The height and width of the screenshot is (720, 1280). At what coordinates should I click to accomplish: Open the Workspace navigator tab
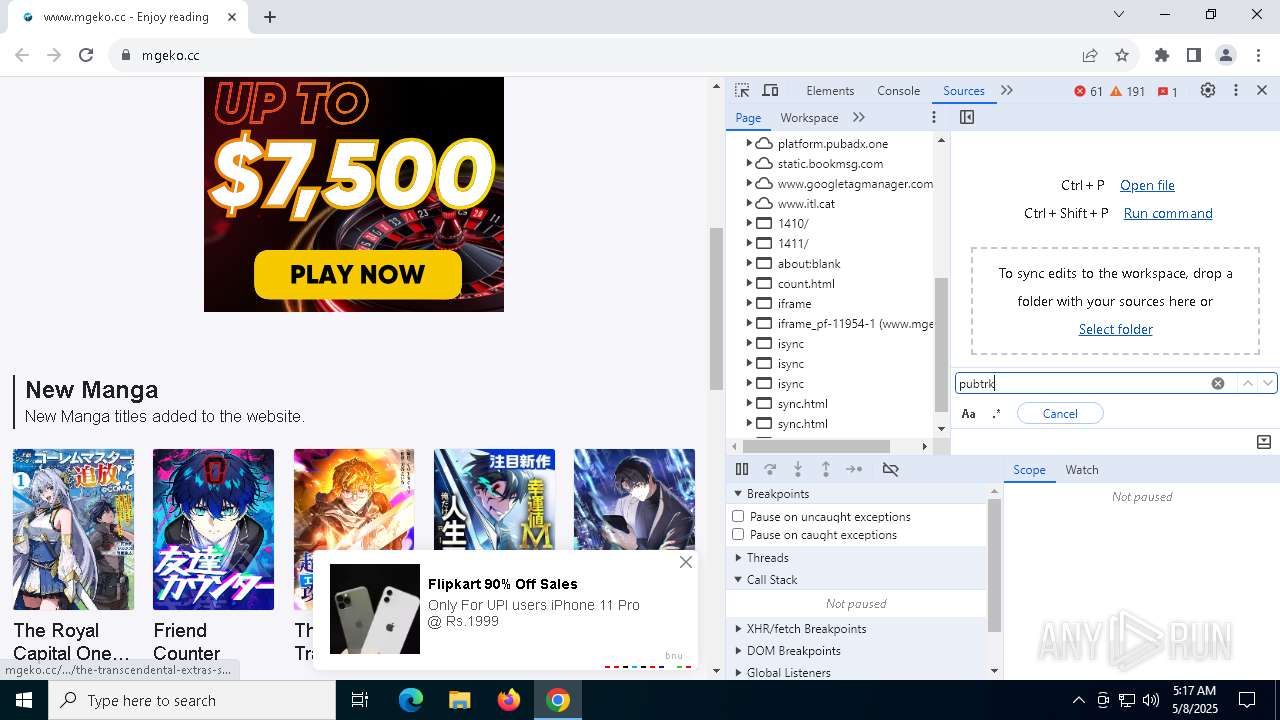tap(809, 118)
